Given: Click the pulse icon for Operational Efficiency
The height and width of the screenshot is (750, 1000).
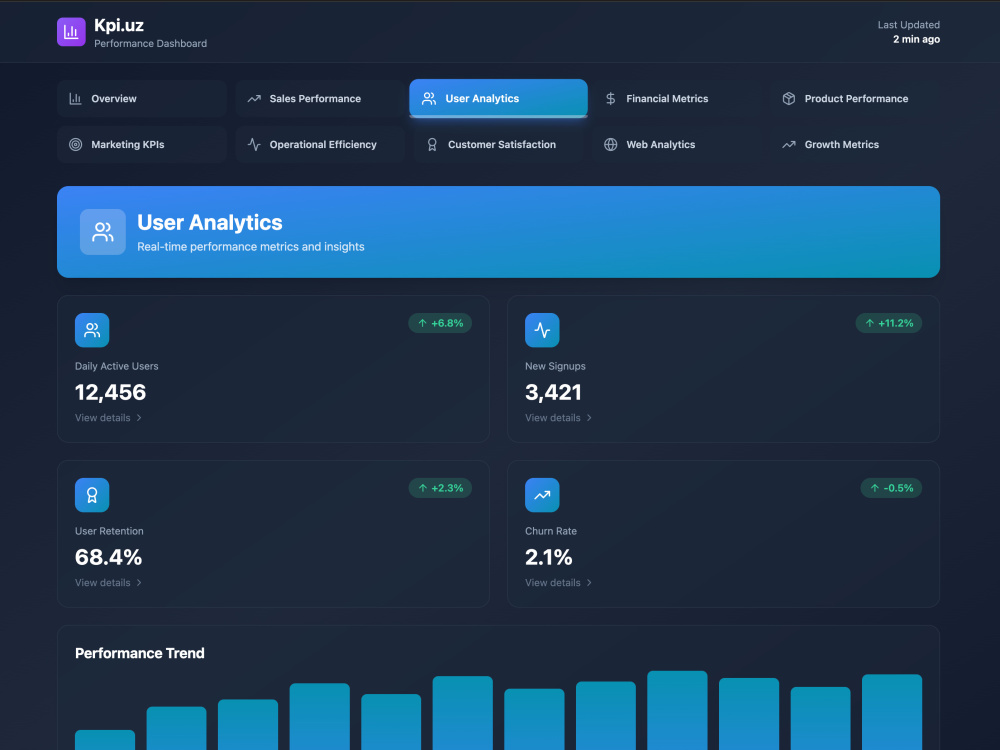Looking at the screenshot, I should pos(254,145).
